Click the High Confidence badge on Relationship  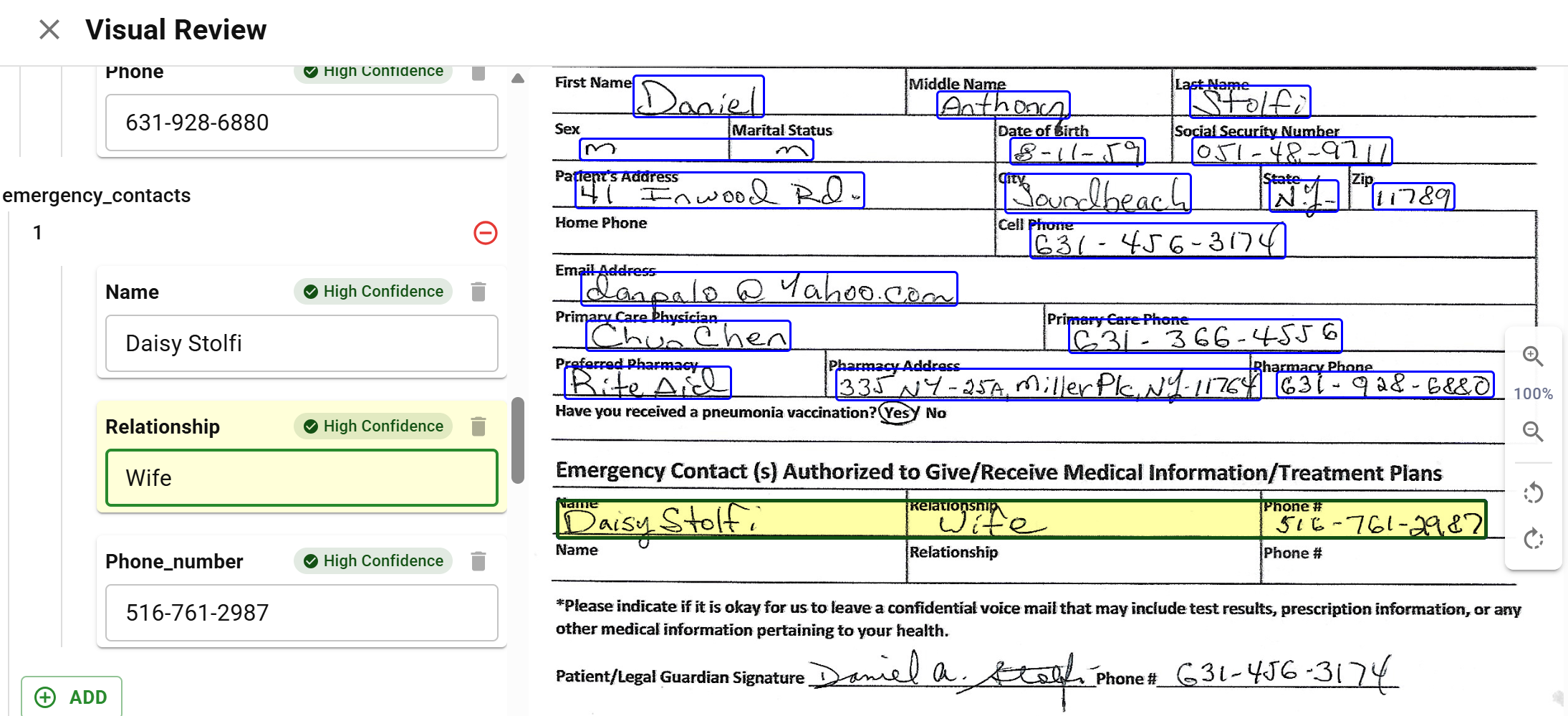coord(372,426)
